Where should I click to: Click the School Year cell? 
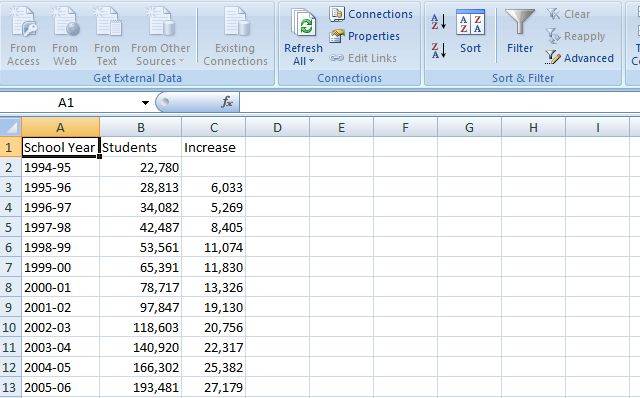click(60, 147)
